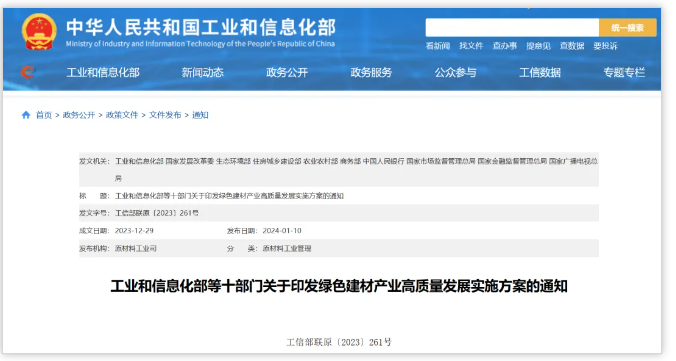The height and width of the screenshot is (361, 676).
Task: Open 政策文件 breadcrumb link
Action: coord(122,115)
